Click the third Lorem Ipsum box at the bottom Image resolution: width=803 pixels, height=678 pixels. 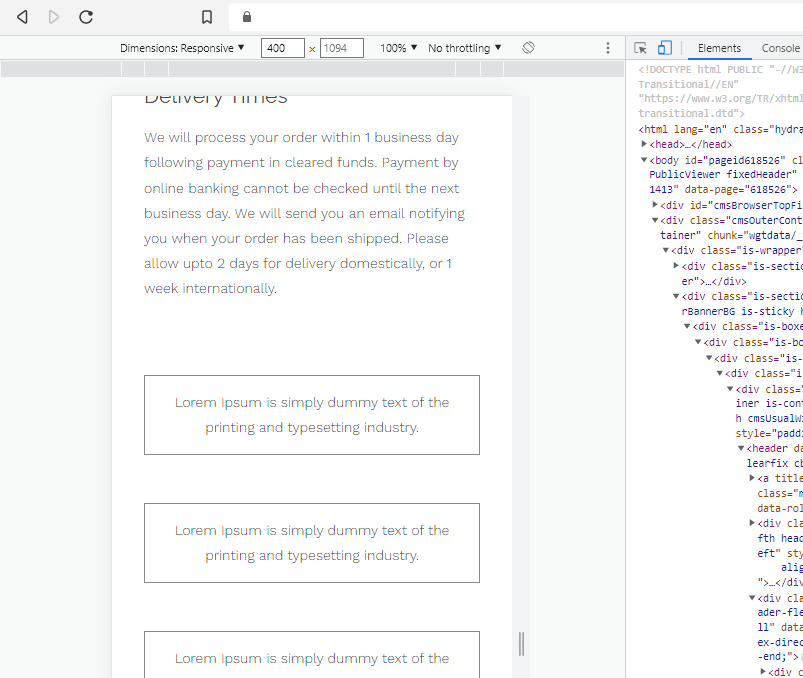point(312,654)
